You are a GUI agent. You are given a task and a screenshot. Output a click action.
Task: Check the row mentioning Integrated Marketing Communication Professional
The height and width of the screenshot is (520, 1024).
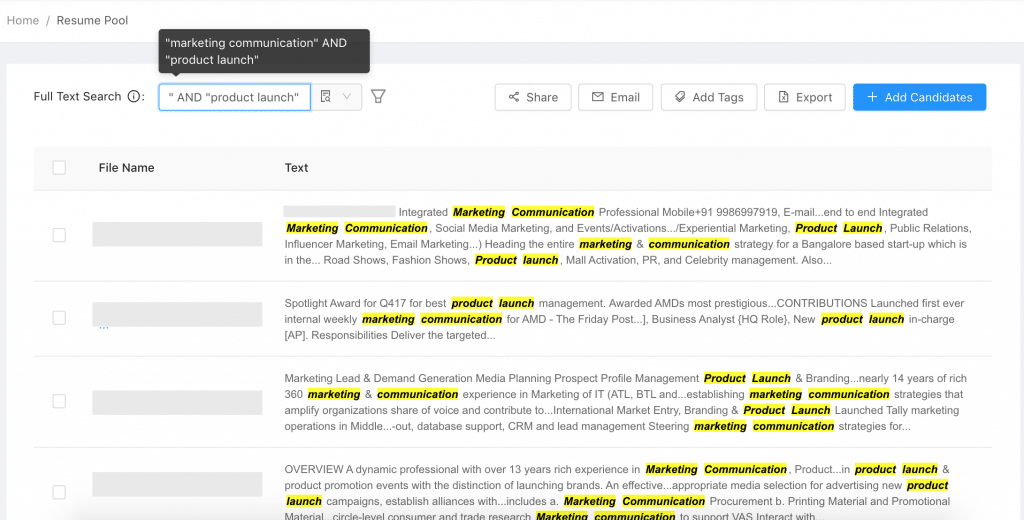pyautogui.click(x=59, y=235)
